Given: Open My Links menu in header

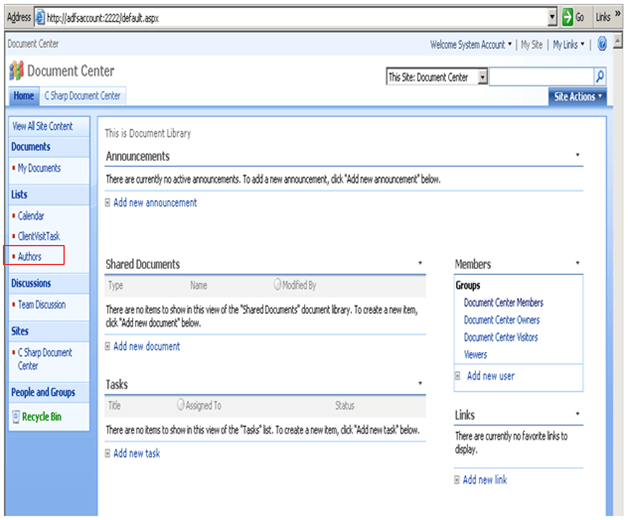Looking at the screenshot, I should [x=569, y=45].
